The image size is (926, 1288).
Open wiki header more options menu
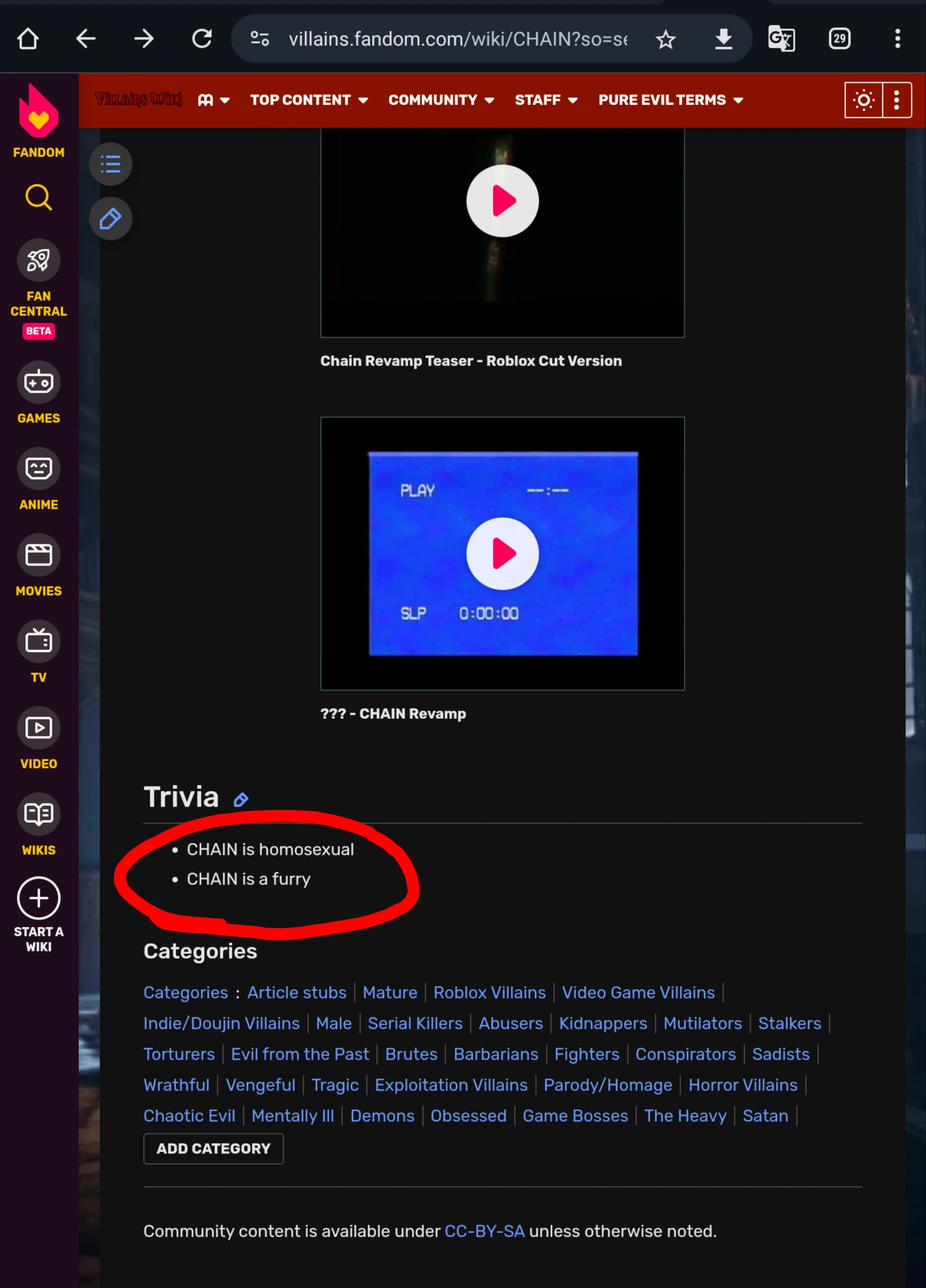pos(897,100)
